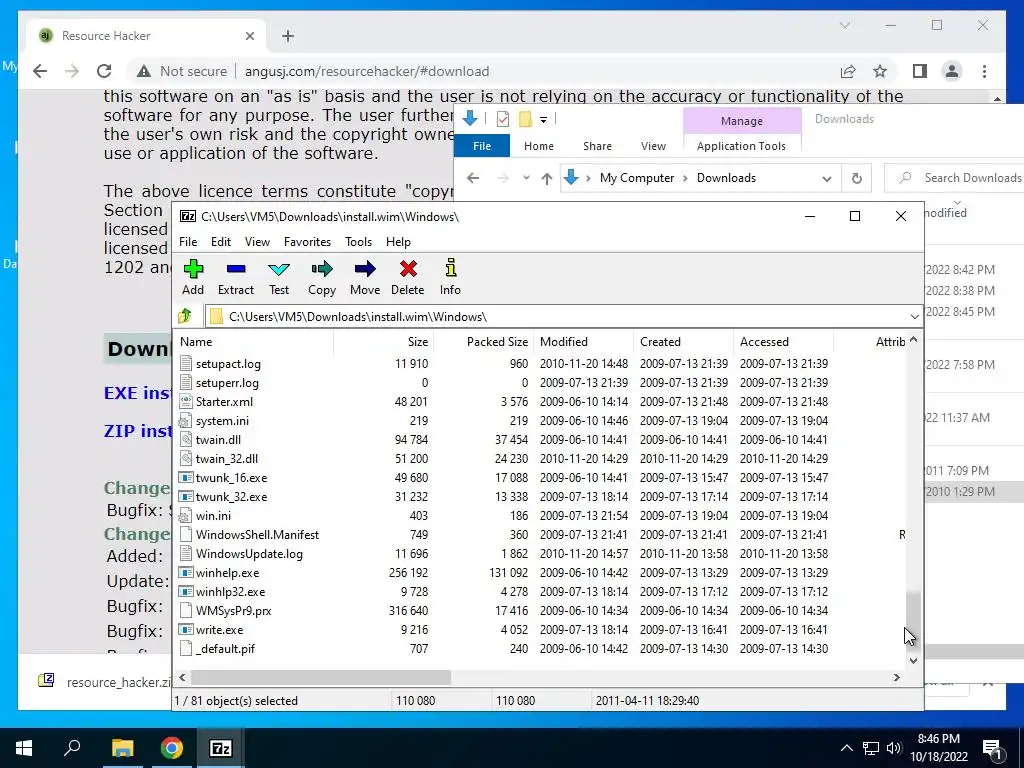Expand Explorer address history dropdown
The height and width of the screenshot is (768, 1024).
(827, 178)
